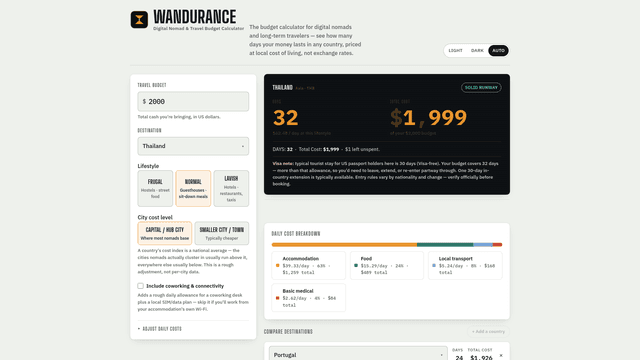Click the Local transport cost card
640x360 pixels.
coord(465,266)
